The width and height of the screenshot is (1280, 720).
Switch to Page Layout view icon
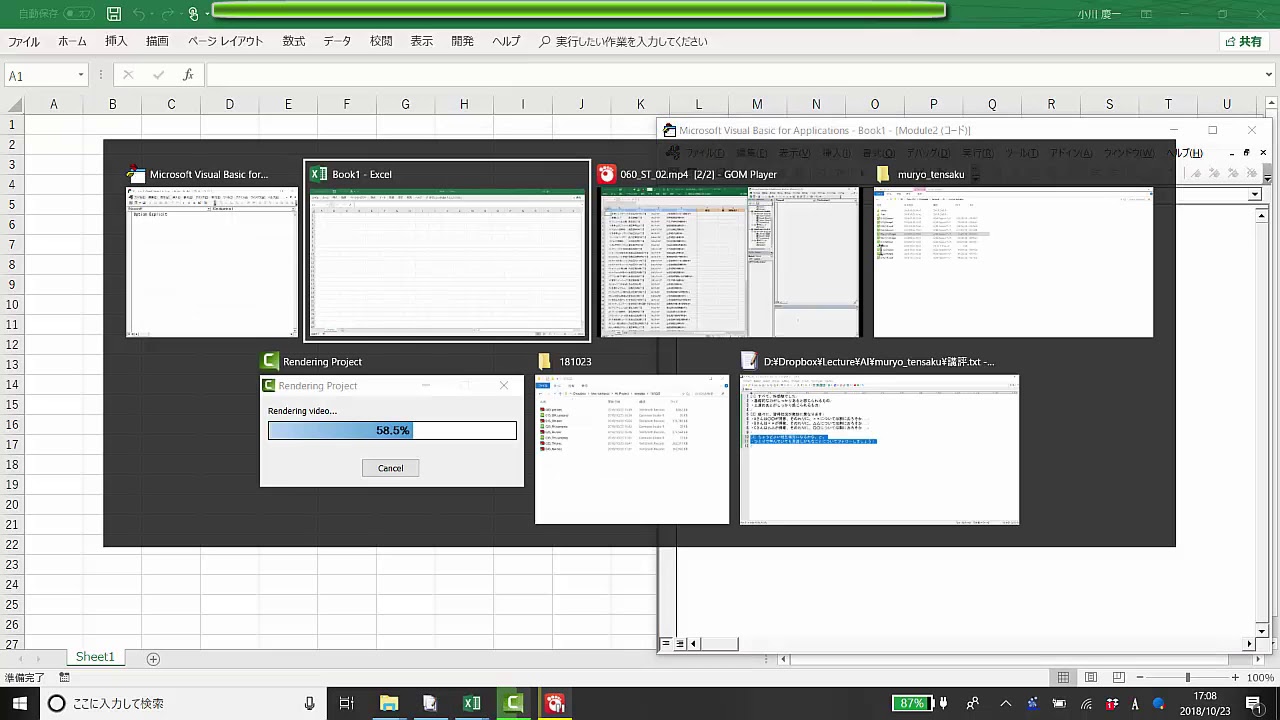click(1091, 678)
